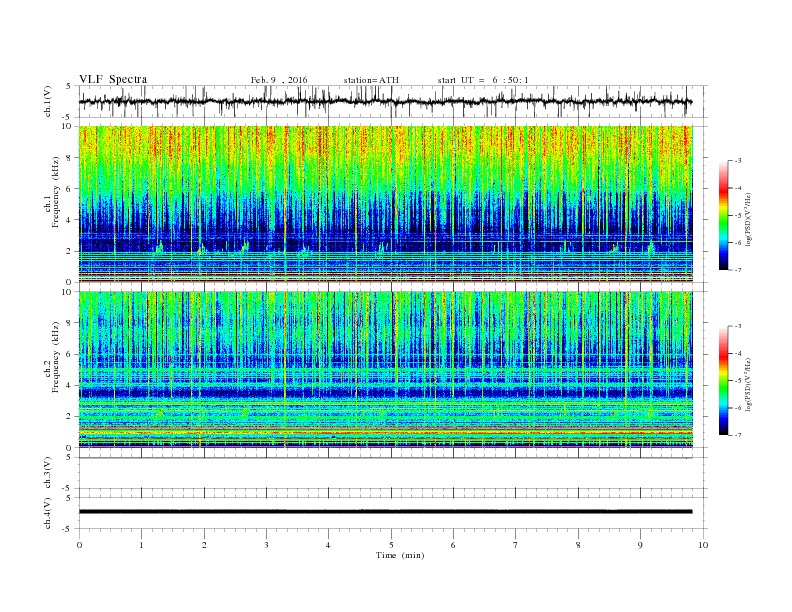This screenshot has height=612, width=792.
Task: Select the date text "Feb. 9, 2016"
Action: 279,80
